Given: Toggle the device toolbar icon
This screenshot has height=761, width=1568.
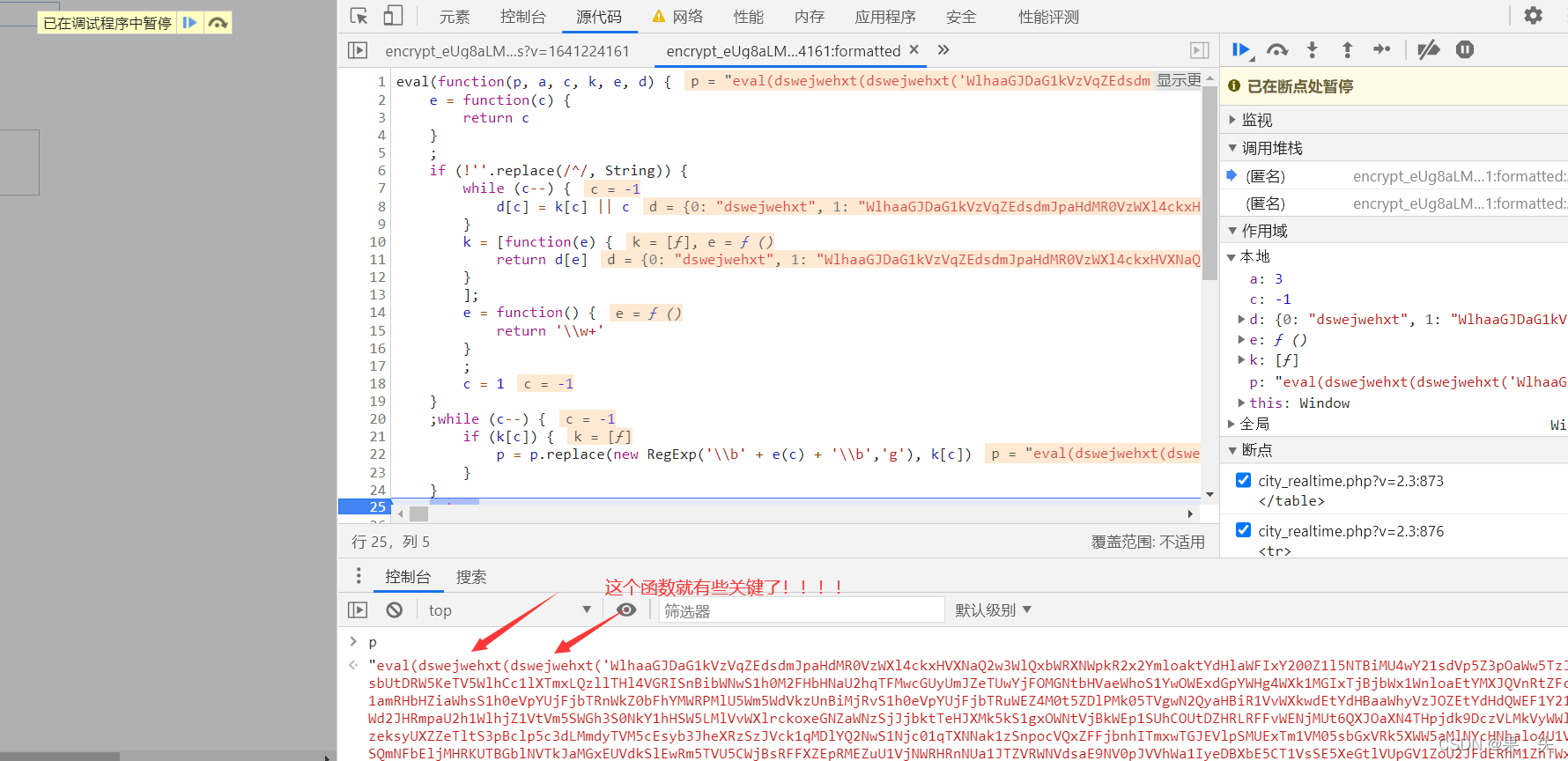Looking at the screenshot, I should pos(393,16).
